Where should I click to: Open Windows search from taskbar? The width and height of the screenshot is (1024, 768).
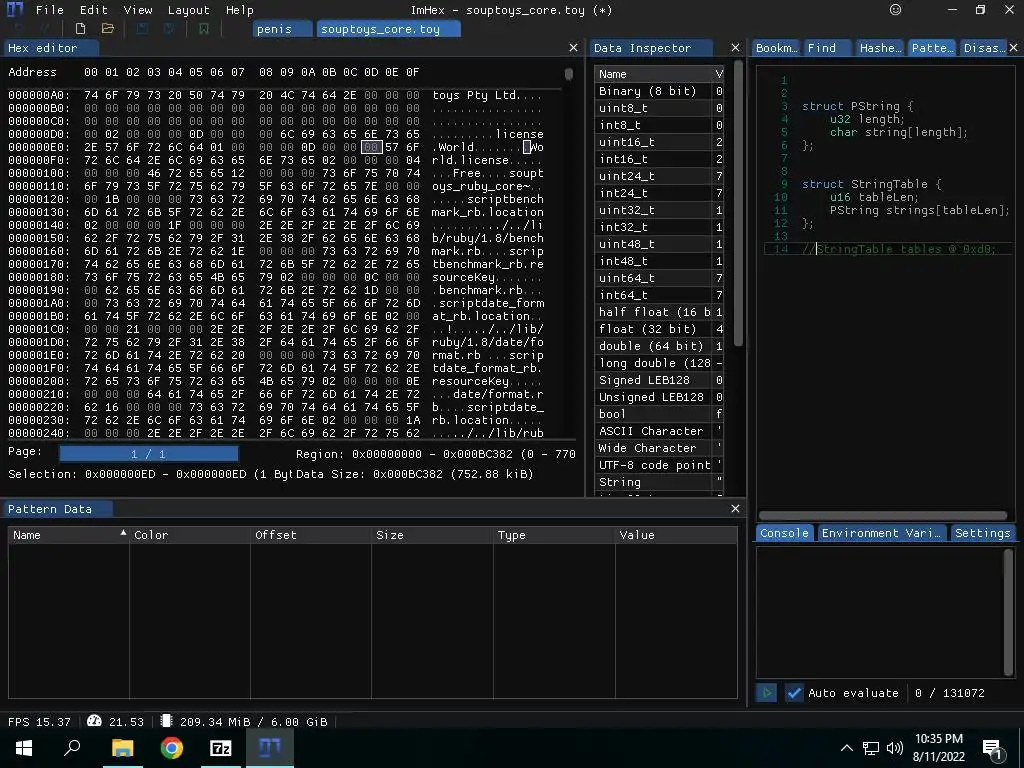click(x=72, y=748)
